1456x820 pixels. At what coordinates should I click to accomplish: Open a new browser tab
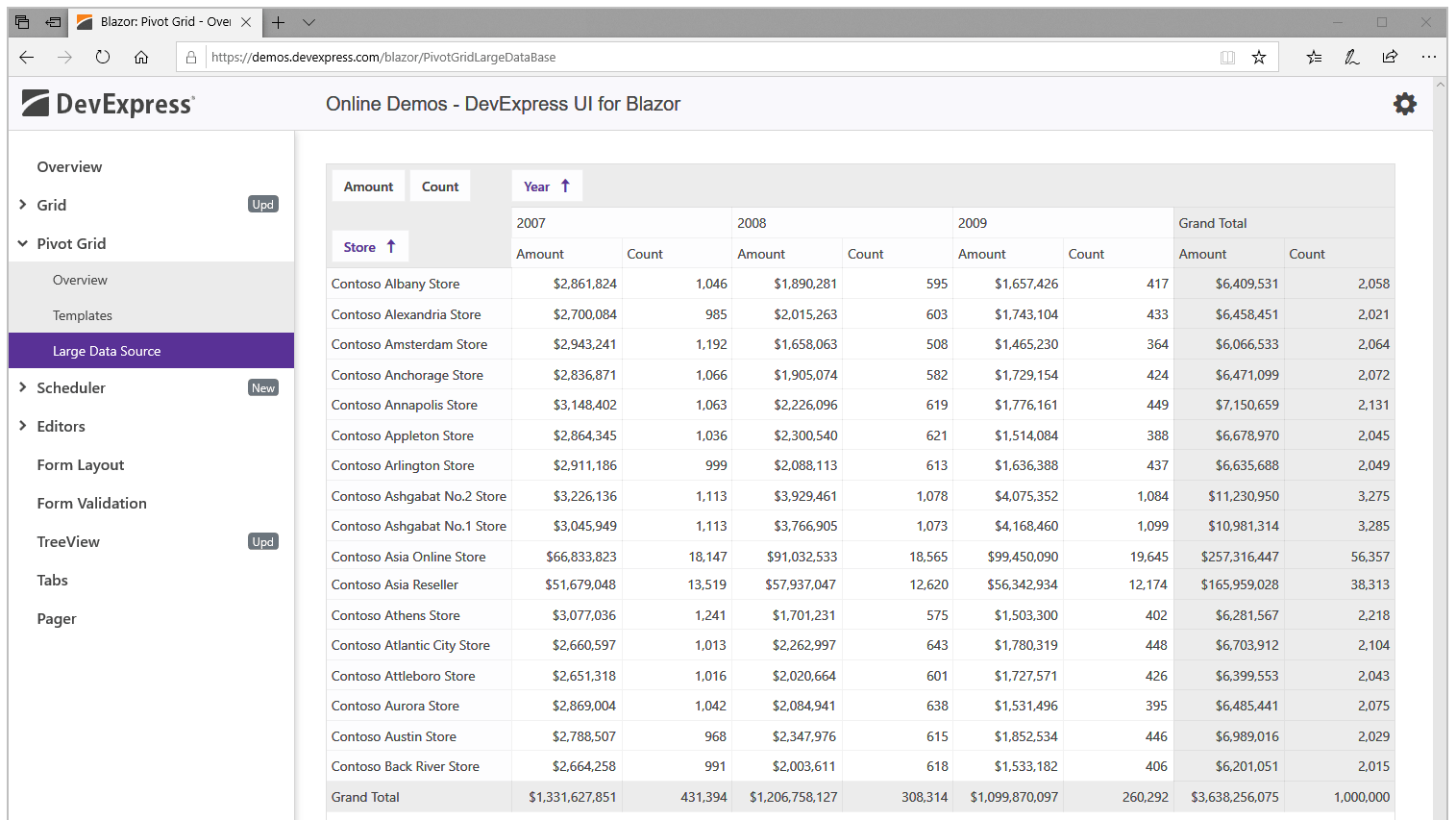point(279,22)
